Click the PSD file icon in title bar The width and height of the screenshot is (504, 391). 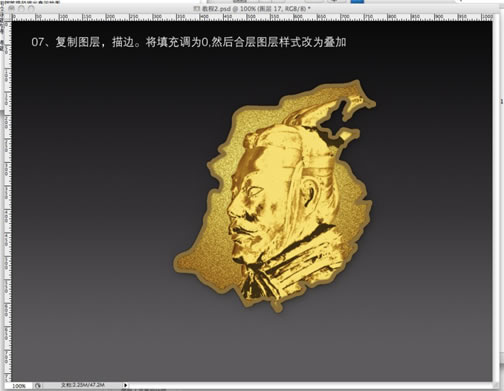click(x=197, y=9)
